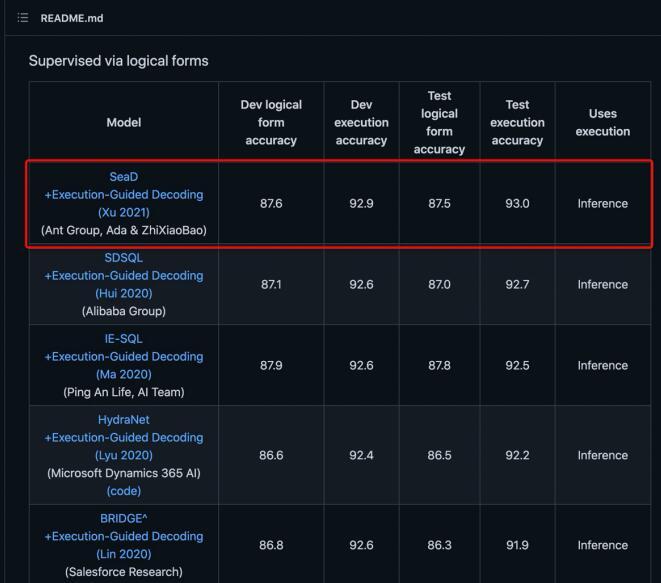661x583 pixels.
Task: Click the Supervised via logical forms heading
Action: (118, 61)
